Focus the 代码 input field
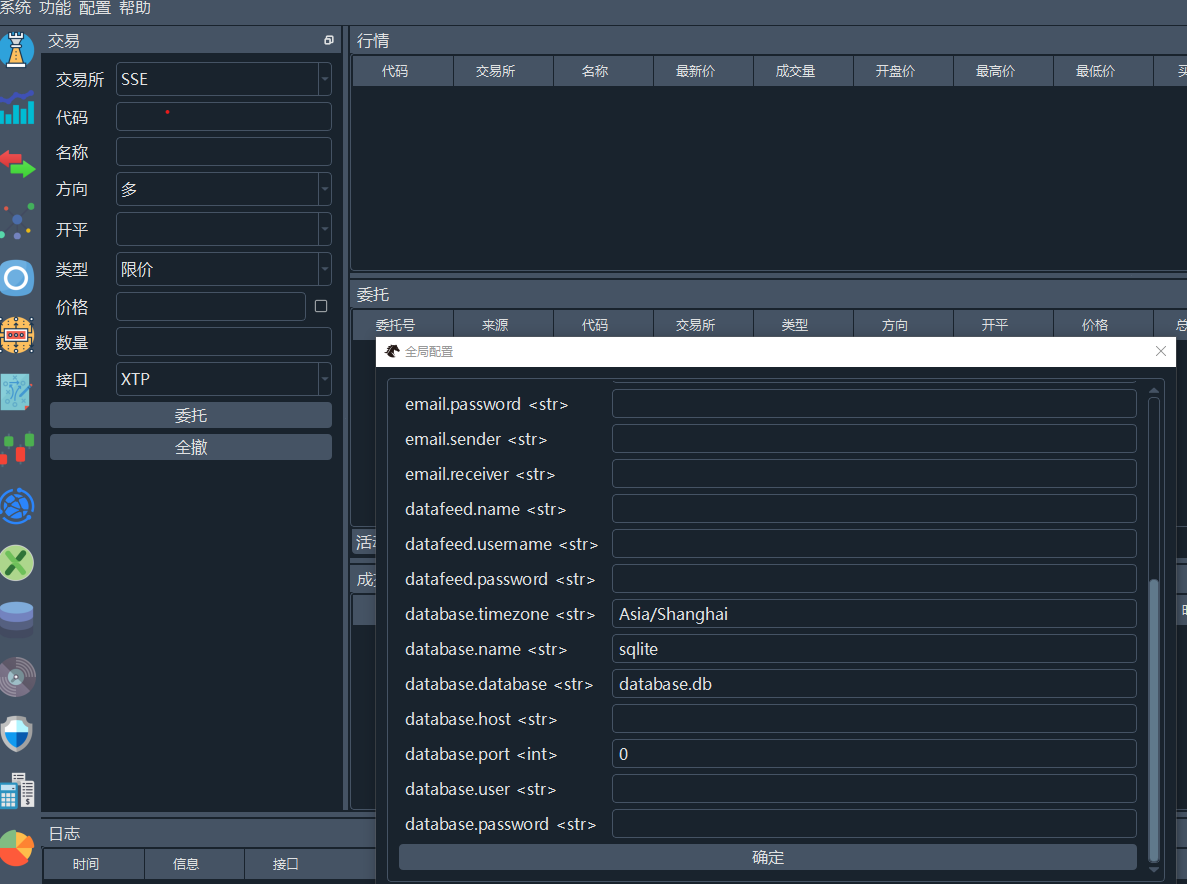The height and width of the screenshot is (884, 1187). 223,117
